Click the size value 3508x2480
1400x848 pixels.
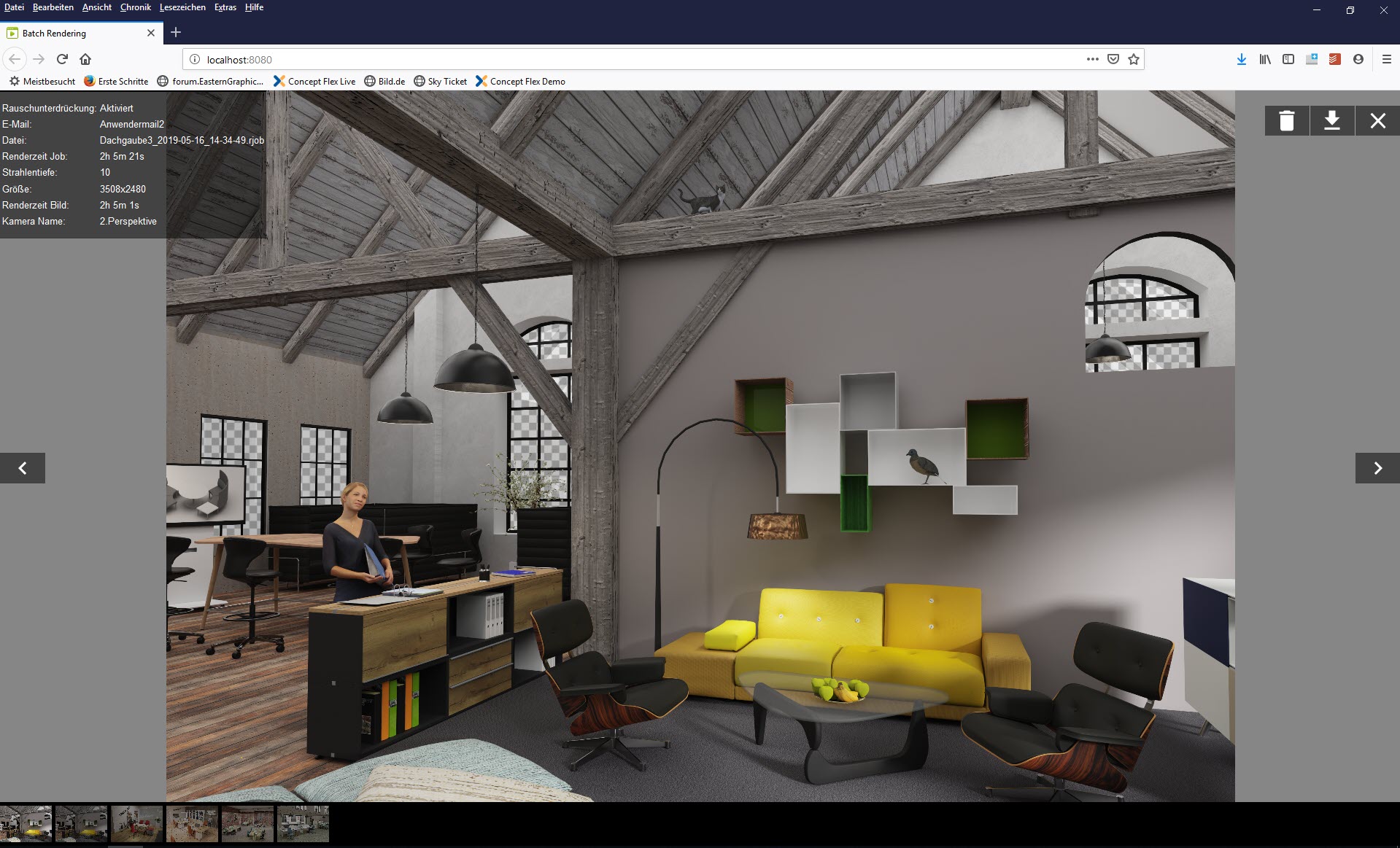pyautogui.click(x=123, y=189)
